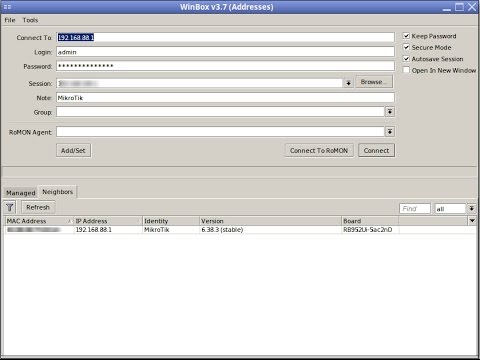The width and height of the screenshot is (480, 360).
Task: Focus the Login input field
Action: pyautogui.click(x=225, y=52)
